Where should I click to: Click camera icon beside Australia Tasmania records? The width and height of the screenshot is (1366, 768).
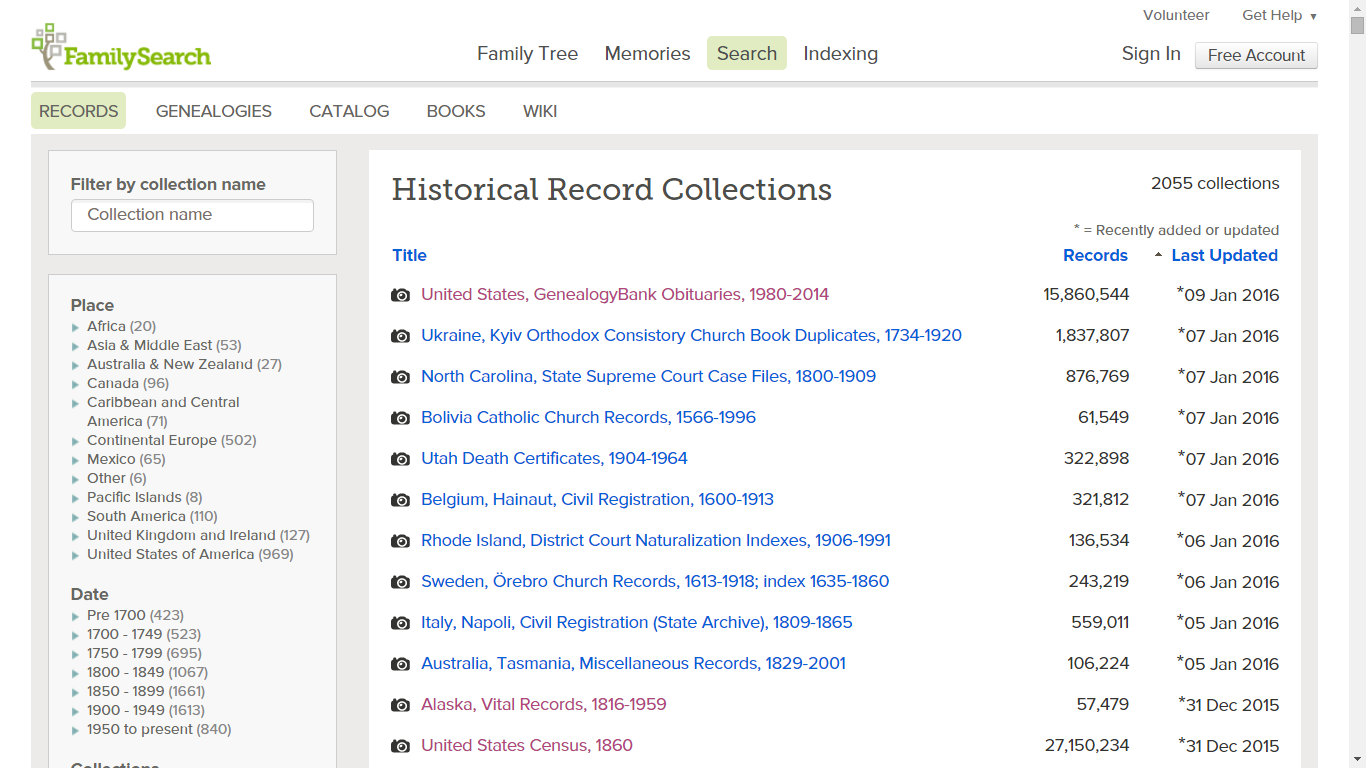400,664
